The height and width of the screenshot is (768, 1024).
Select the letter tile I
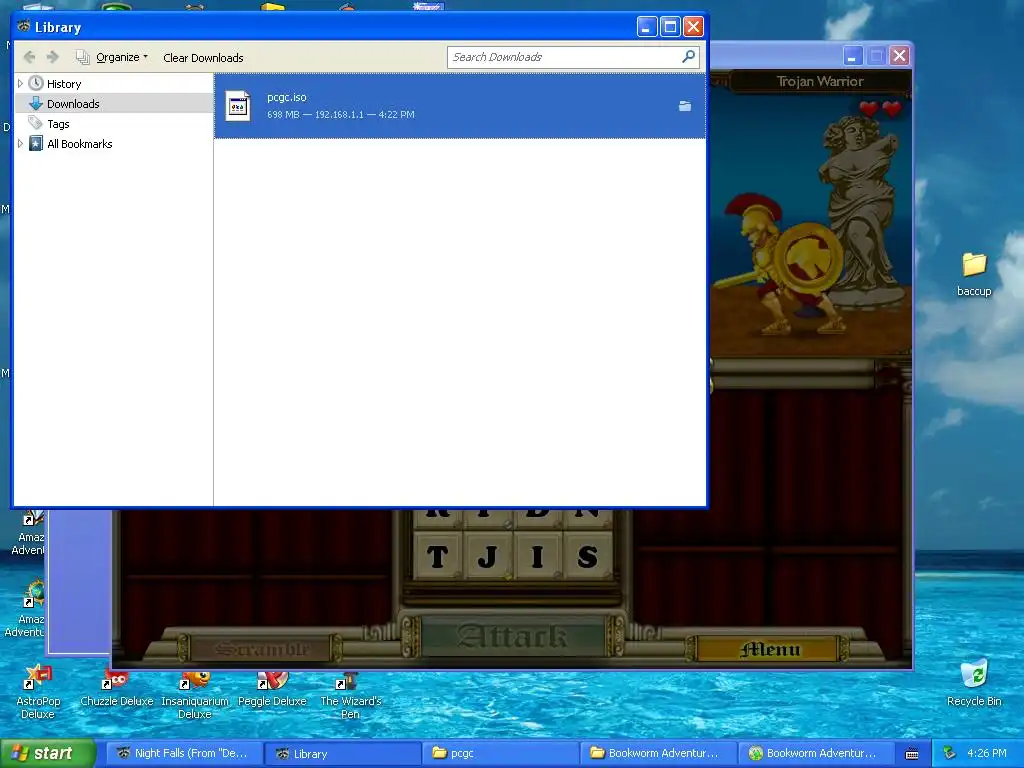[537, 556]
